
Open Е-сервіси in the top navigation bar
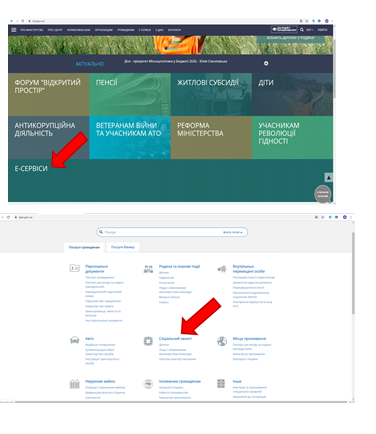[x=145, y=30]
